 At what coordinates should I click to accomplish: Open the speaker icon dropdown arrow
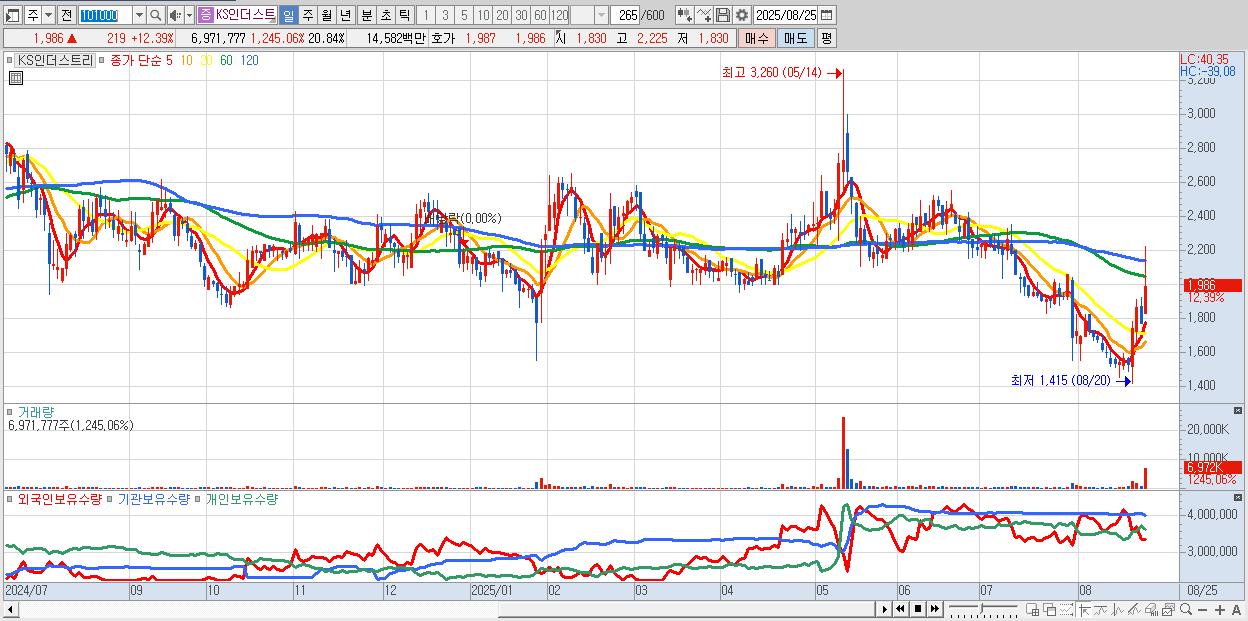point(189,15)
